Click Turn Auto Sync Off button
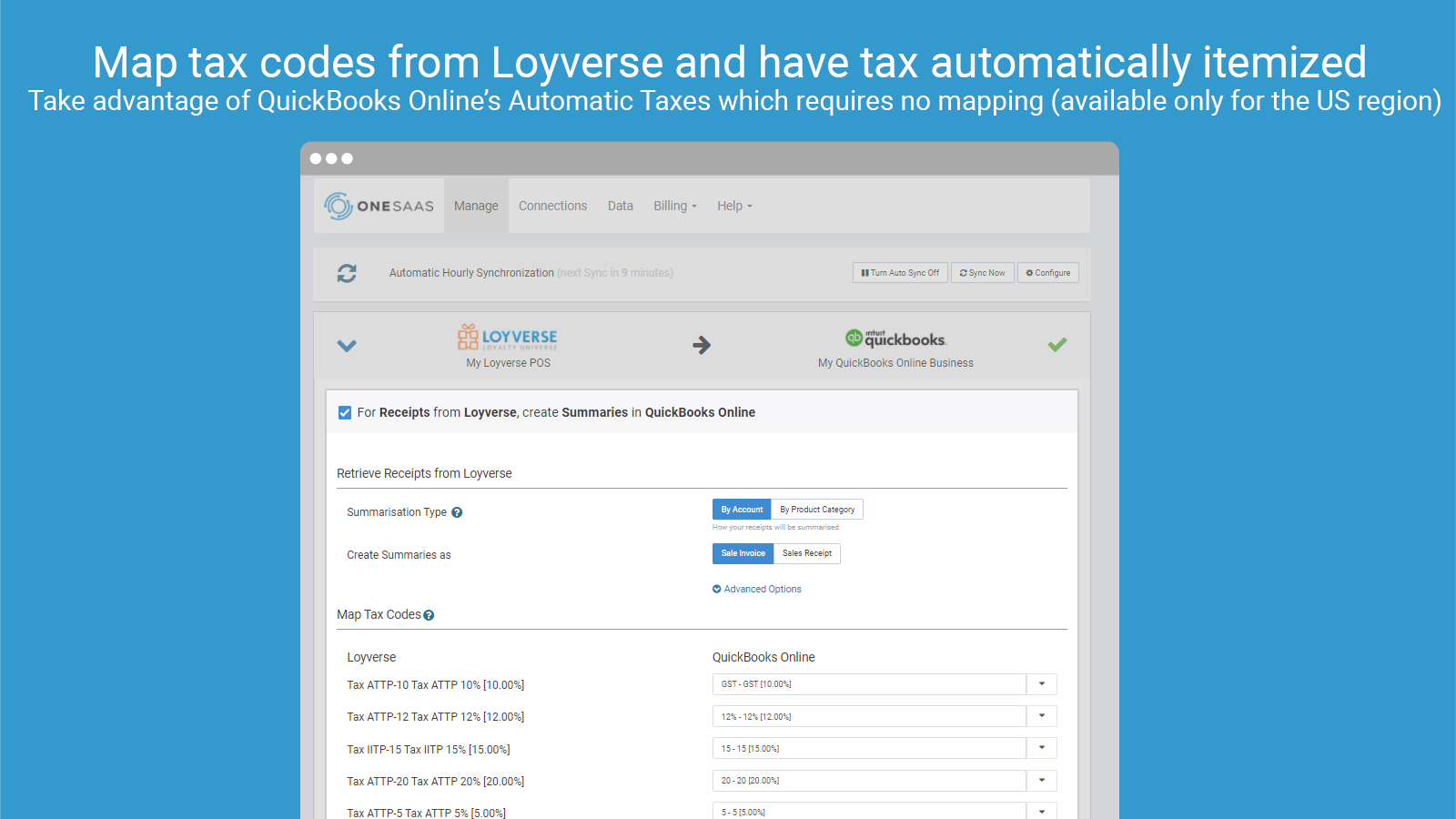The width and height of the screenshot is (1456, 819). (900, 273)
